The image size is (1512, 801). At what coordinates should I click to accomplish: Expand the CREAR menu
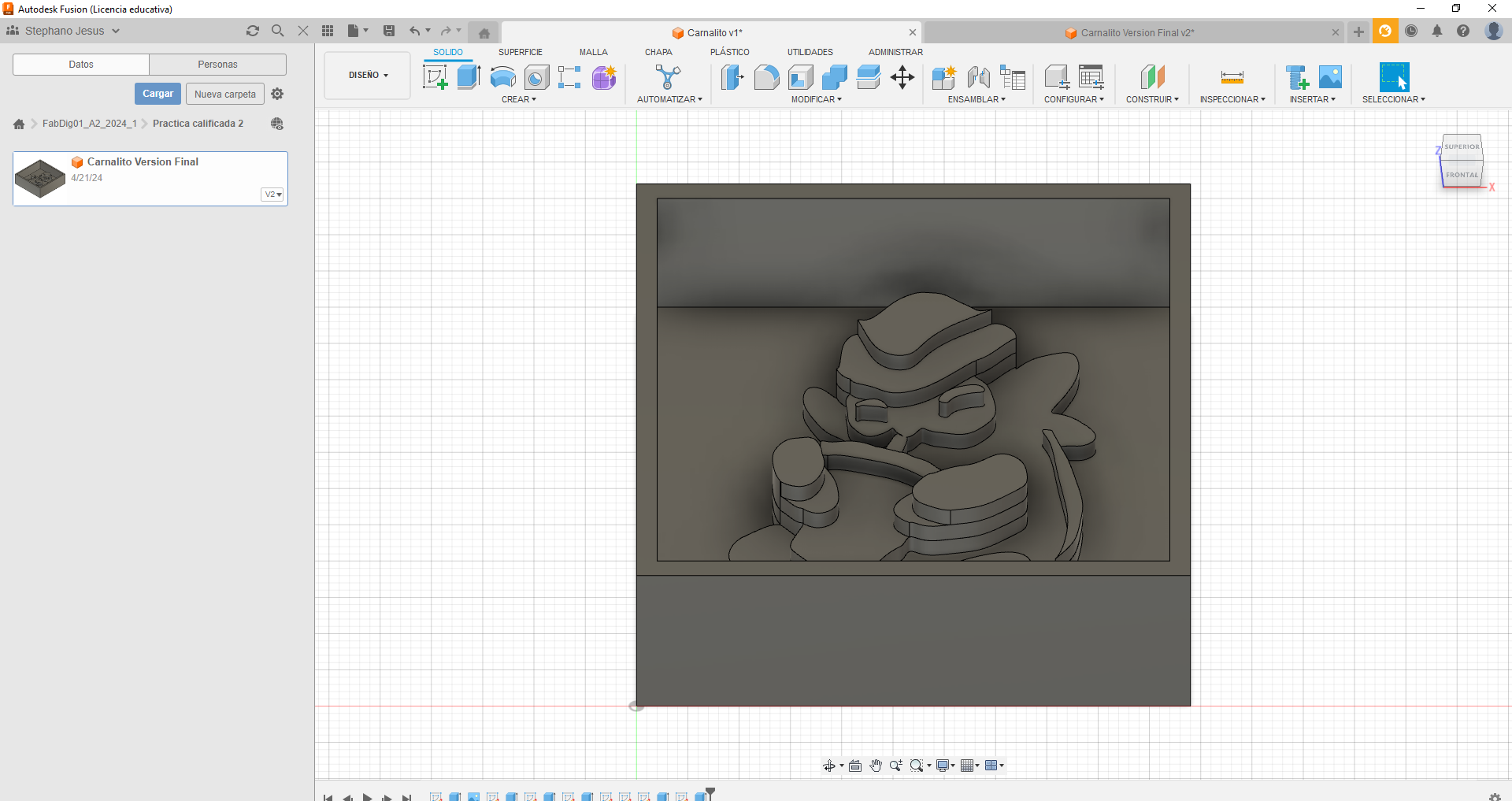[x=518, y=99]
